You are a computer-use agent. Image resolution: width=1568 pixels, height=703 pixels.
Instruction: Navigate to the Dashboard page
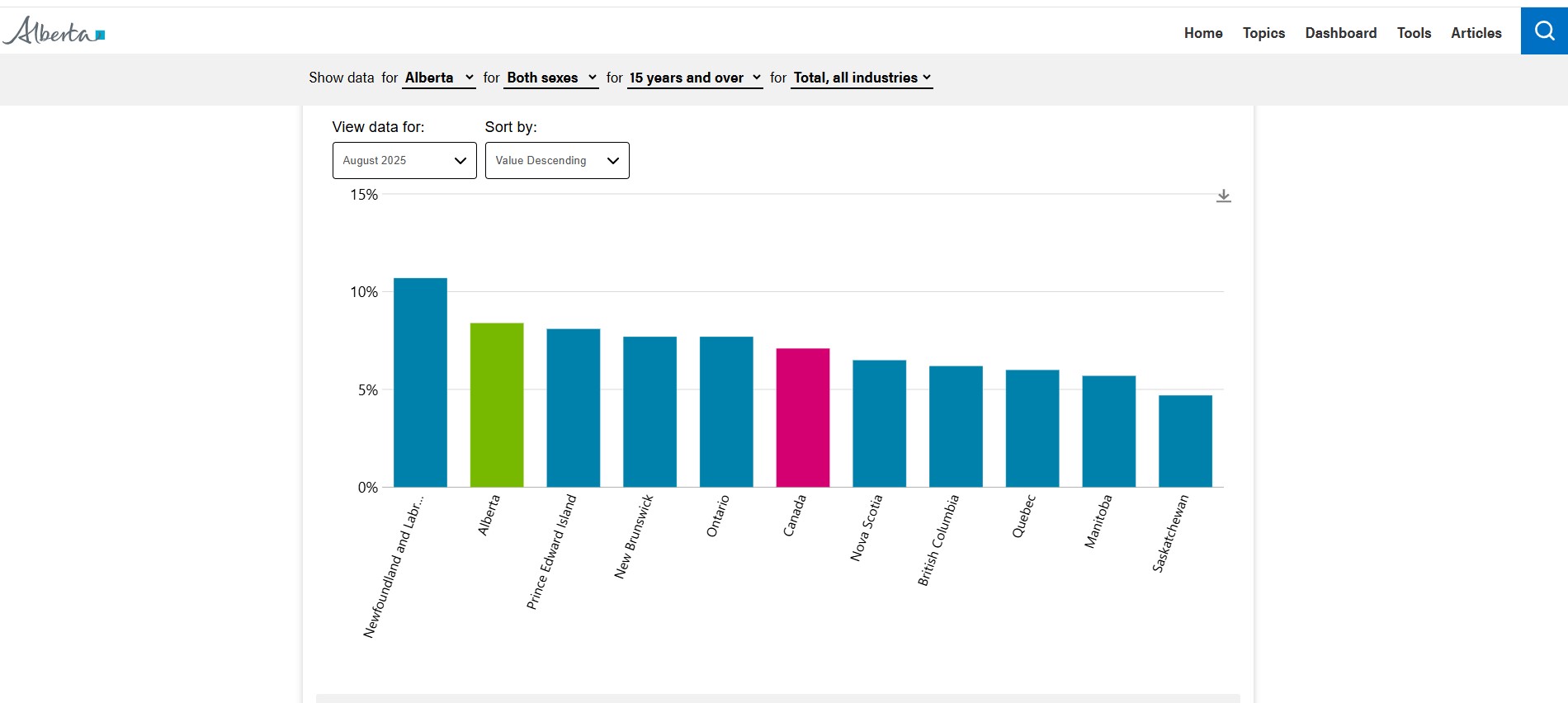(1340, 33)
